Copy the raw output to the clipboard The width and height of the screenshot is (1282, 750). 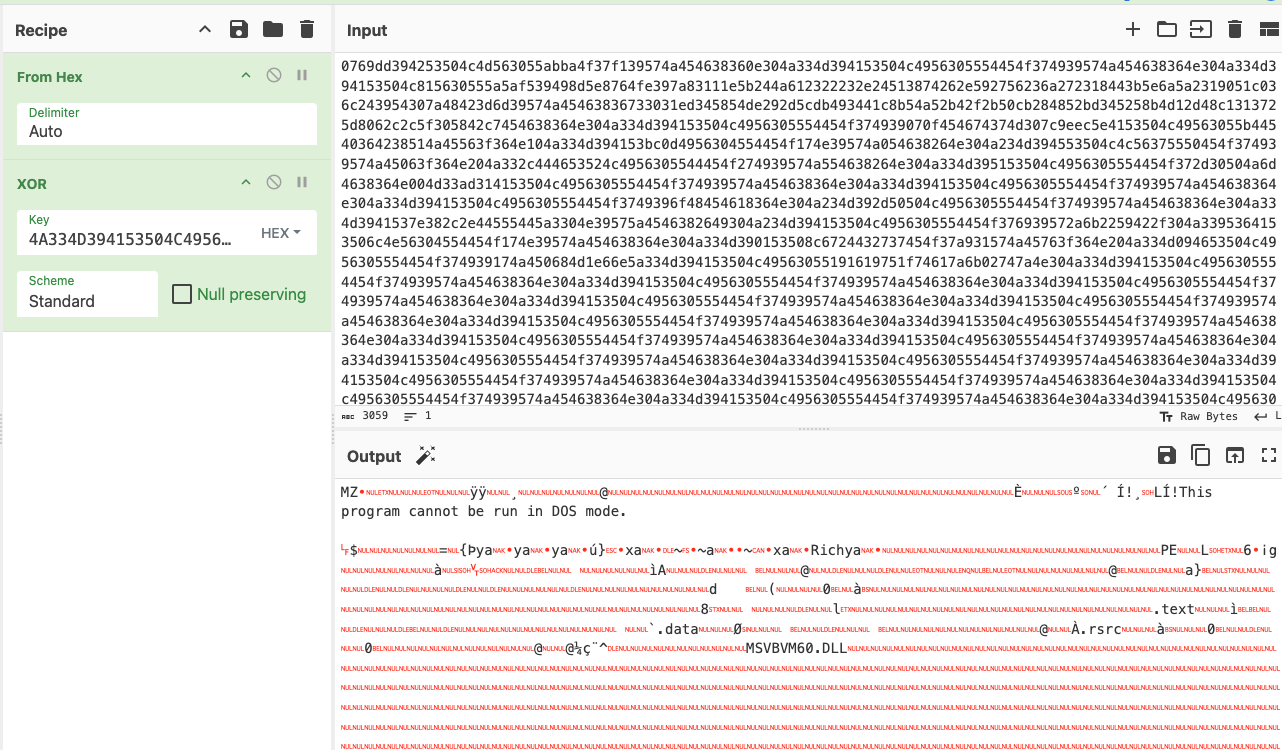[x=1200, y=456]
